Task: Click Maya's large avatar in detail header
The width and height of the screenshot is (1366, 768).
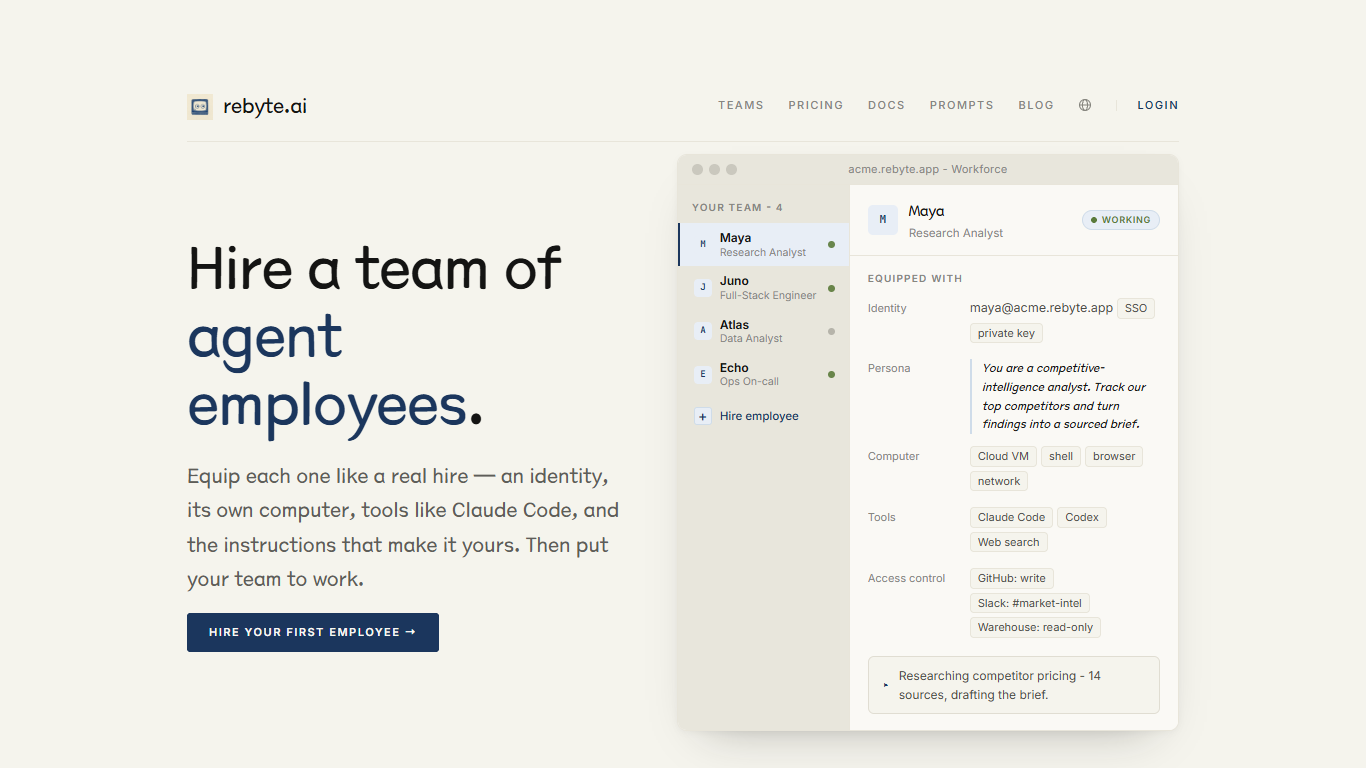Action: tap(883, 220)
